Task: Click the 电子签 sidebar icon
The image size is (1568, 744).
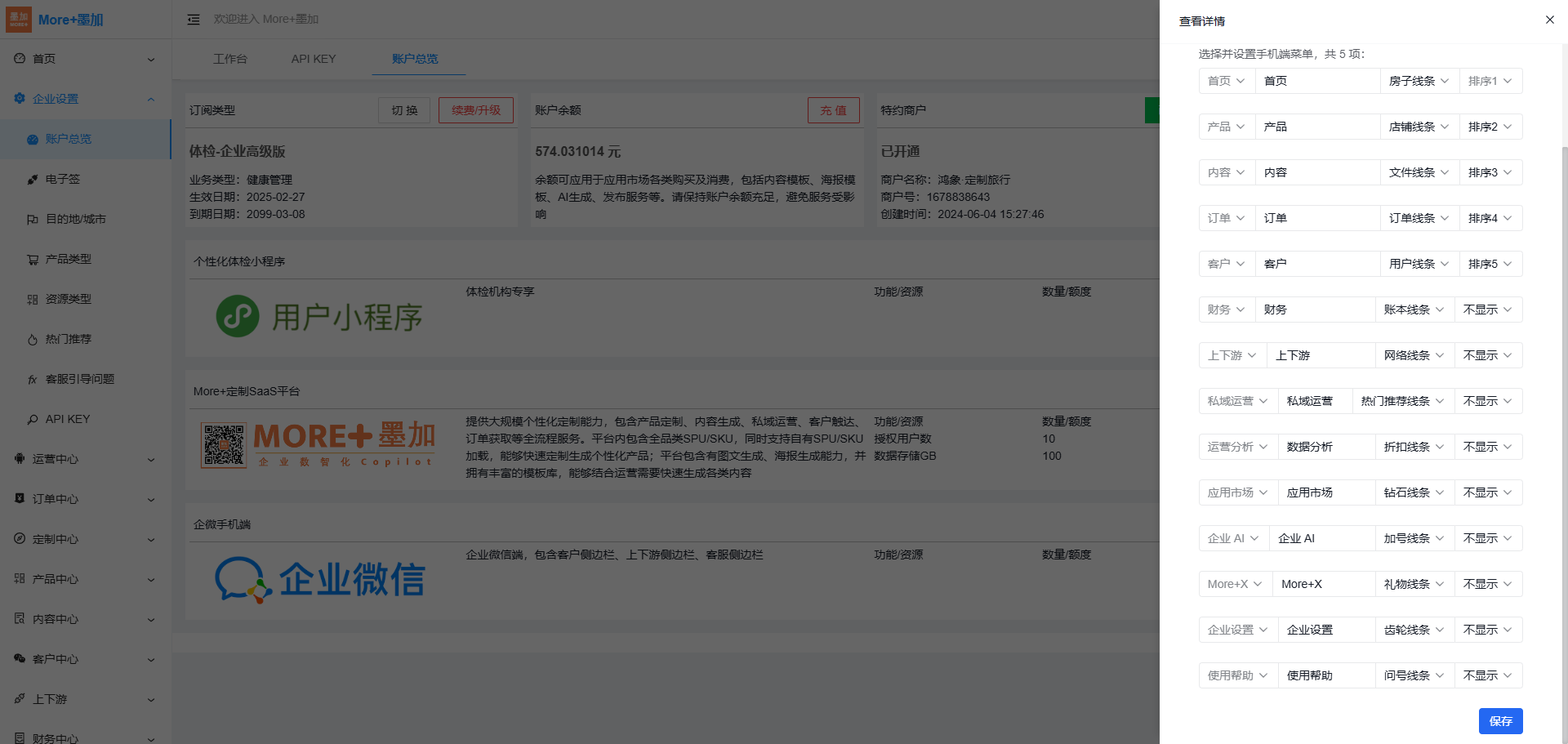Action: coord(33,180)
